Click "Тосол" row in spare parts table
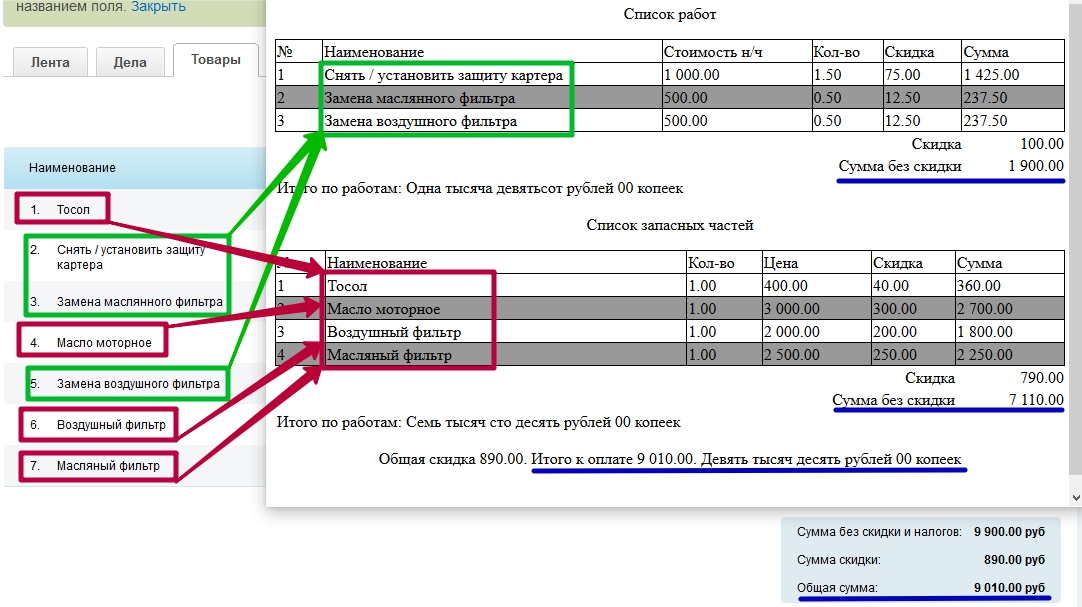Image resolution: width=1082 pixels, height=607 pixels. (x=349, y=287)
